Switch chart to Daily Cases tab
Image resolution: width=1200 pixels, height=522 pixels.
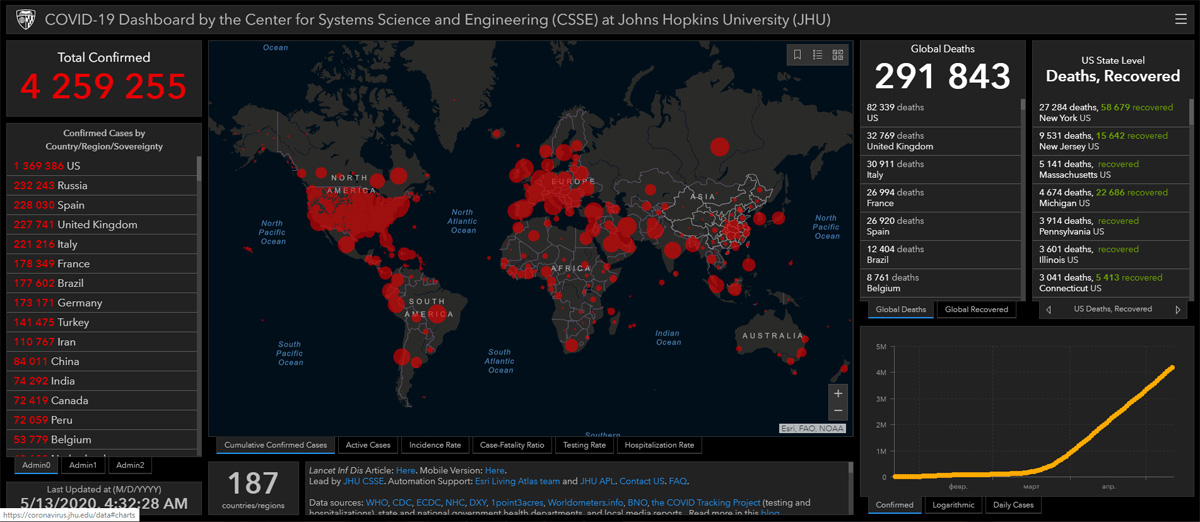(1014, 505)
